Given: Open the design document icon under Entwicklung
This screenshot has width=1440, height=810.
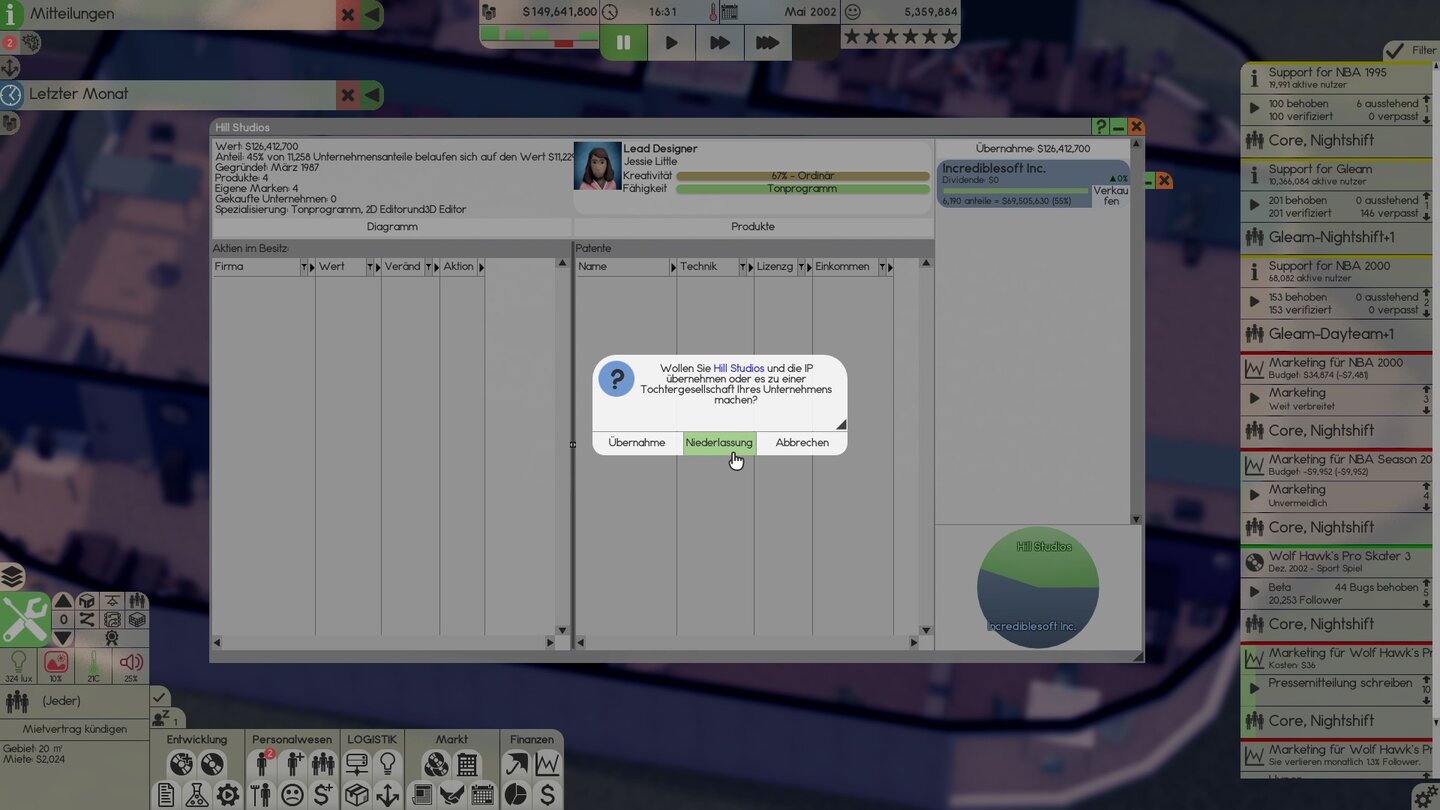Looking at the screenshot, I should pyautogui.click(x=166, y=795).
